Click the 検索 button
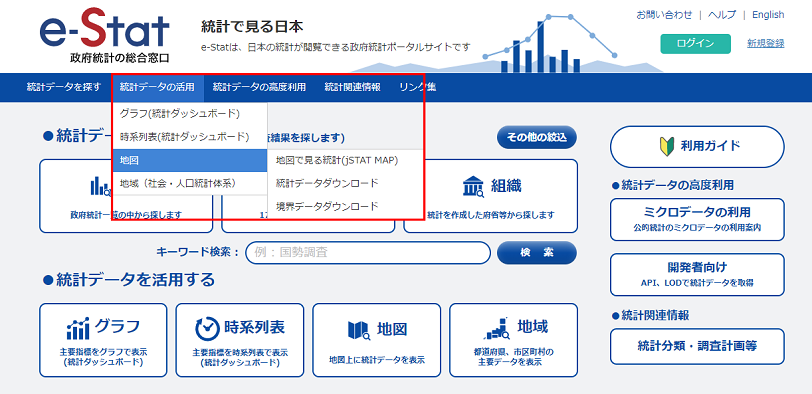This screenshot has height=394, width=812. [x=536, y=253]
